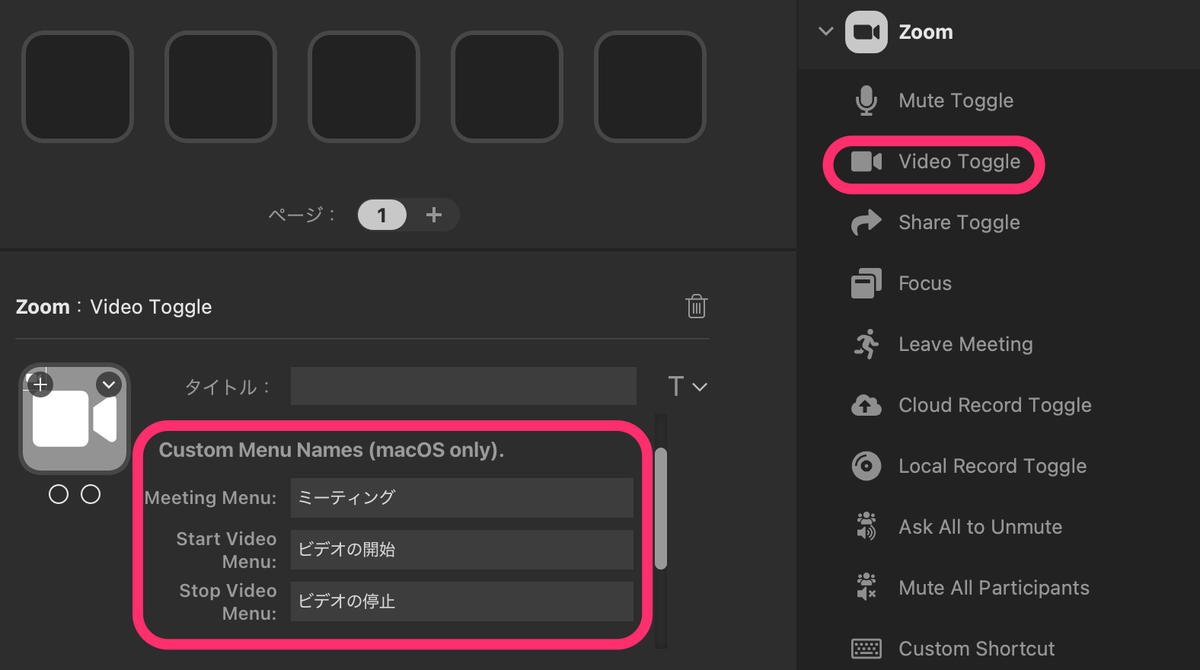Screen dimensions: 1200x670
Task: Select the Leave Meeting running-person icon
Action: tap(869, 343)
